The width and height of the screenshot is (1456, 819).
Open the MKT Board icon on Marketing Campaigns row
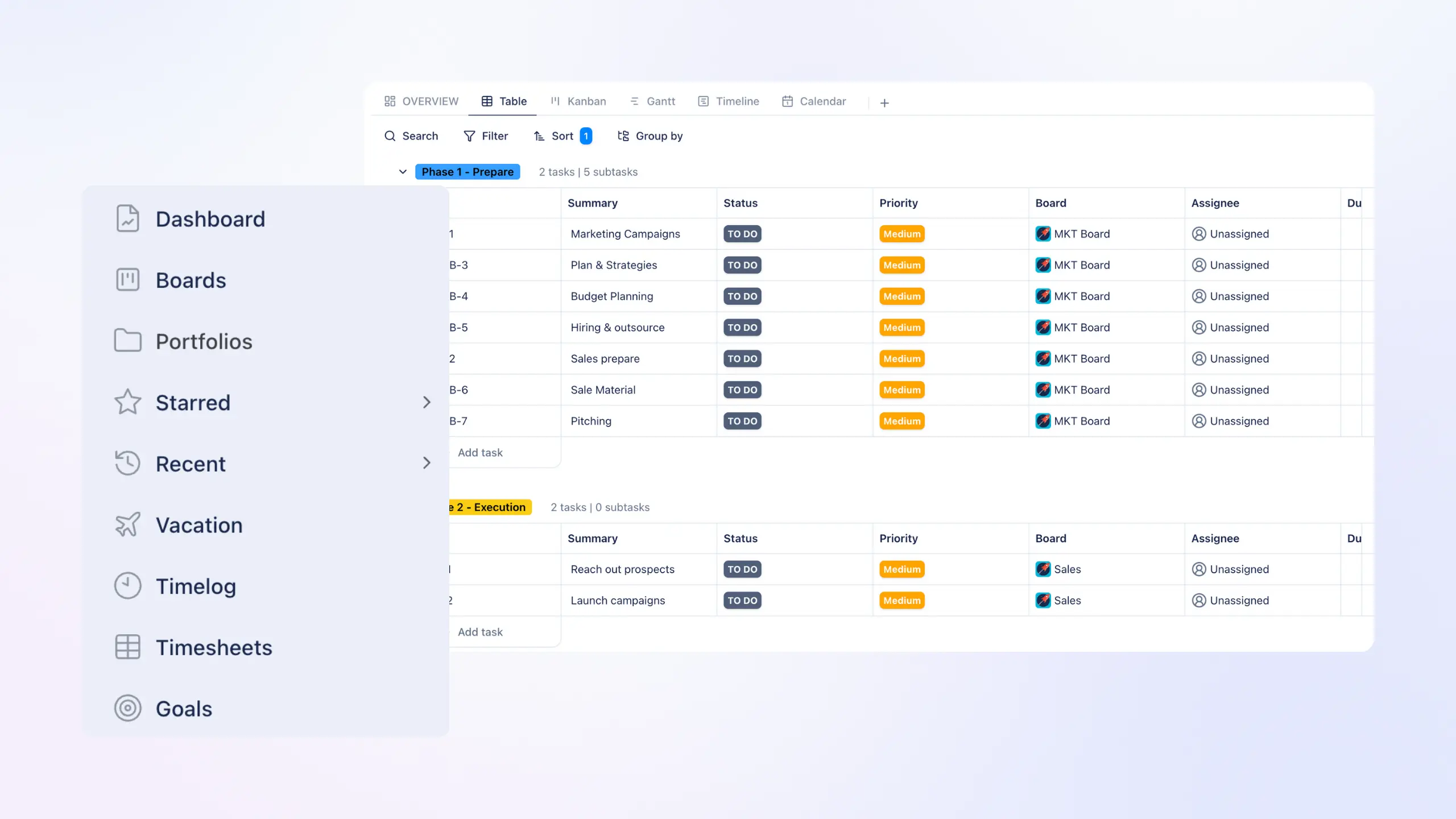(1044, 233)
